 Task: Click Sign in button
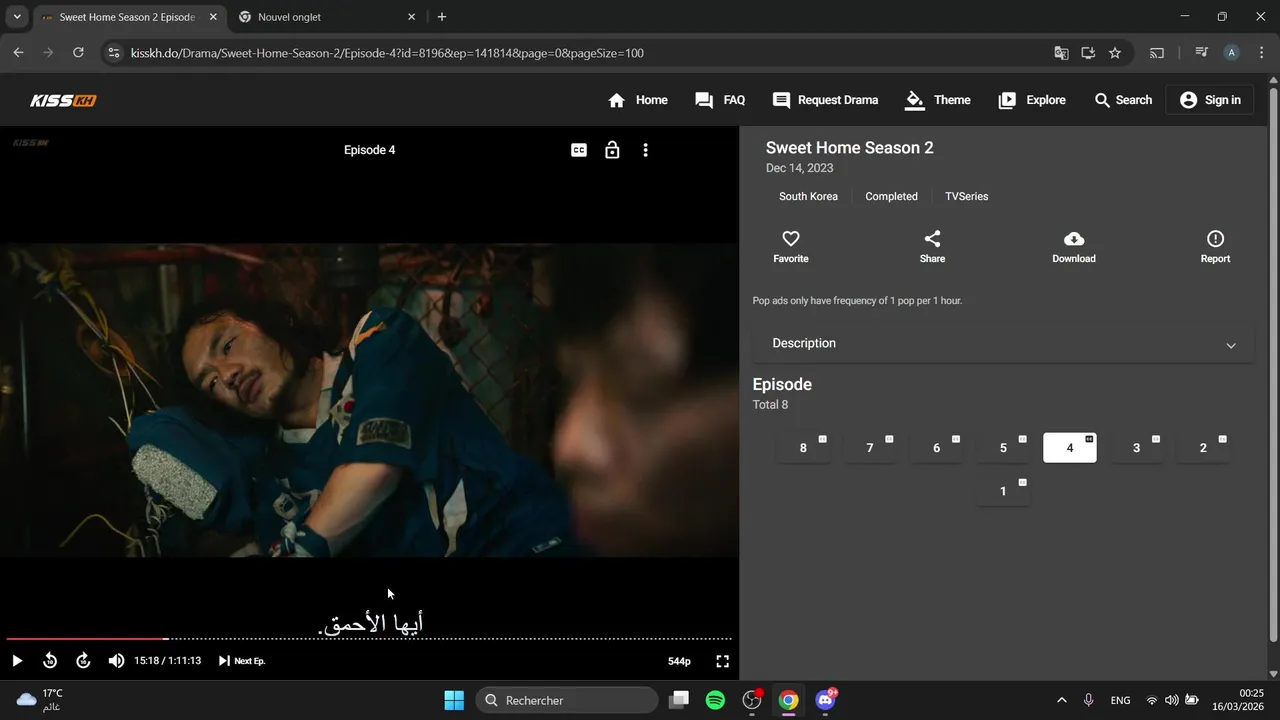pyautogui.click(x=1210, y=100)
